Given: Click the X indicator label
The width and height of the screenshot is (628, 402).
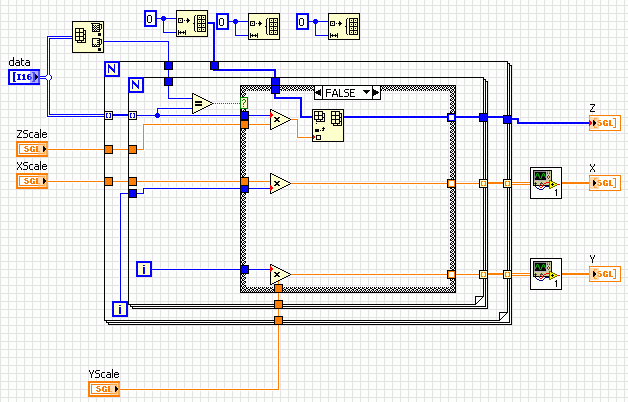Looking at the screenshot, I should pyautogui.click(x=593, y=168).
